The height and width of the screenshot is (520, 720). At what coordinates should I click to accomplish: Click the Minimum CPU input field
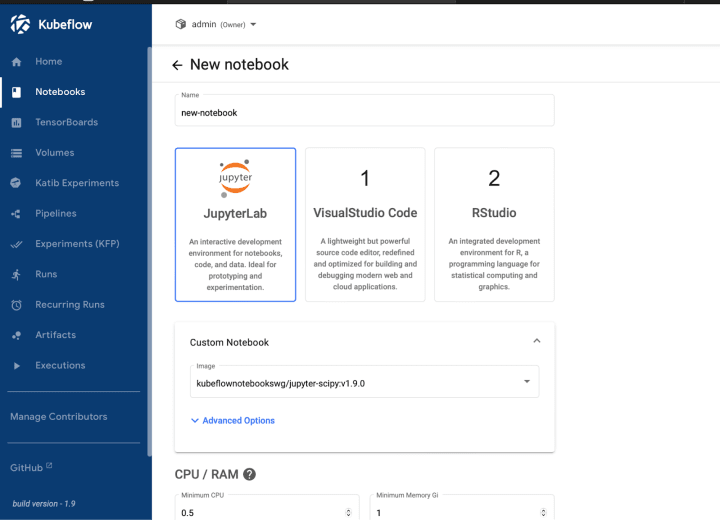[267, 508]
